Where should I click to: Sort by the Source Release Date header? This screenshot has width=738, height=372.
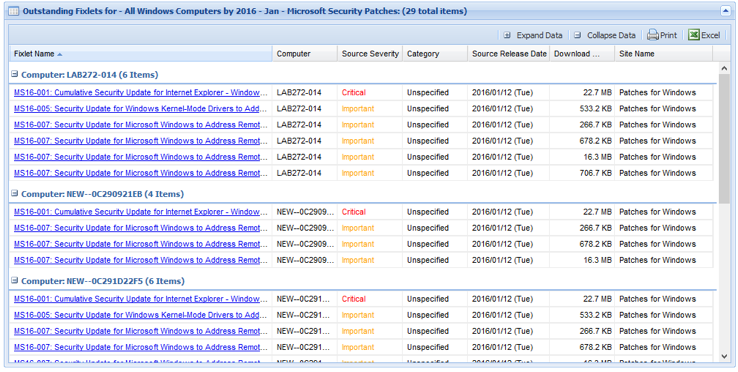[509, 54]
